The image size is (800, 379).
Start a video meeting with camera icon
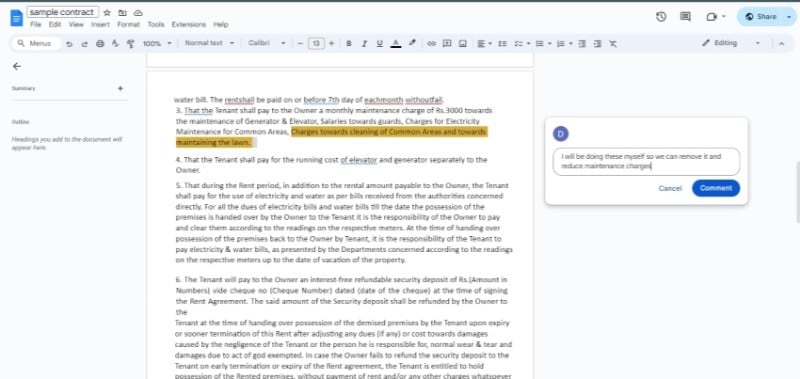pos(712,17)
